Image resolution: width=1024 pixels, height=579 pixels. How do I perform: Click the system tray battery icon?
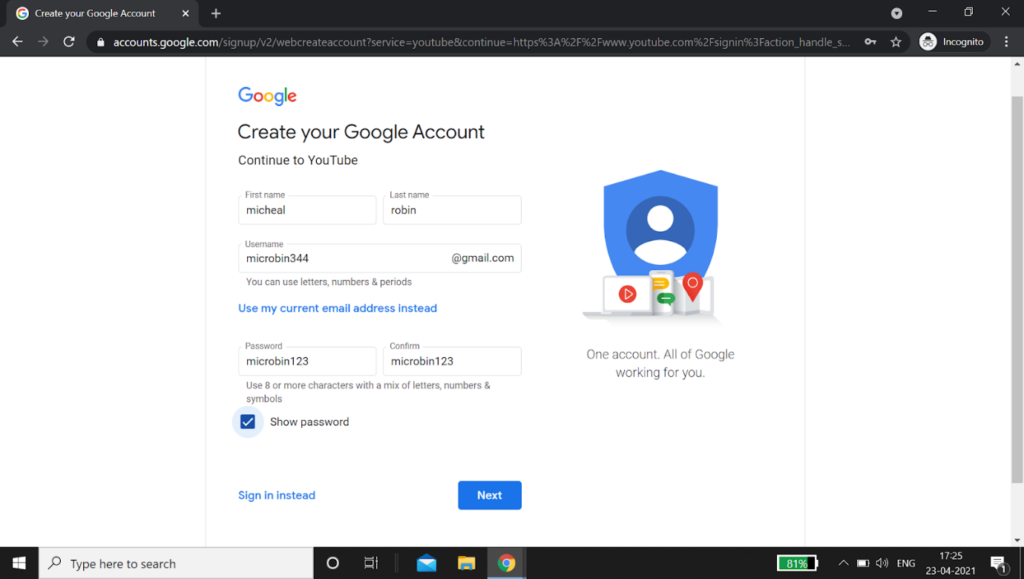[x=863, y=563]
